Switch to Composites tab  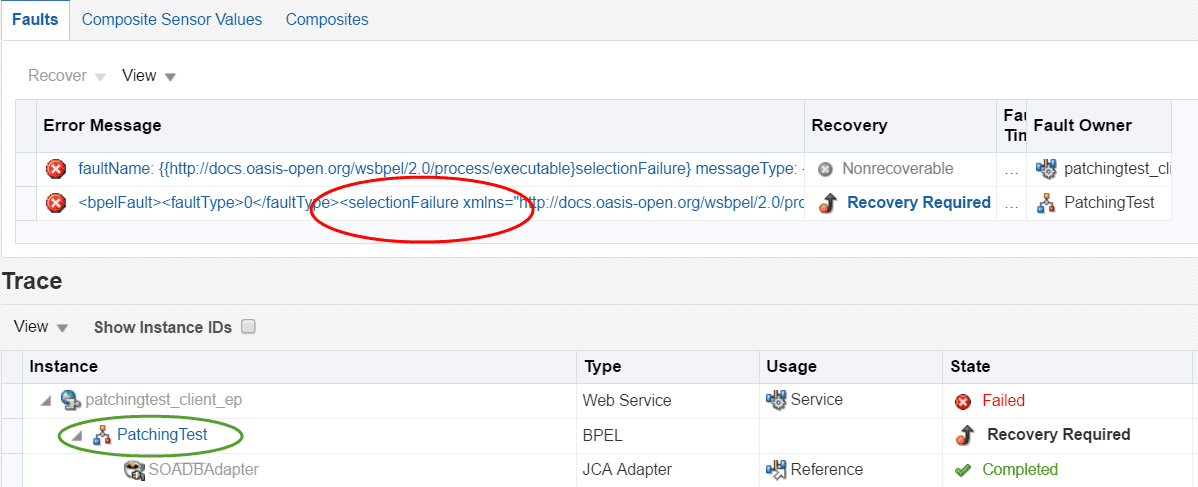(327, 20)
